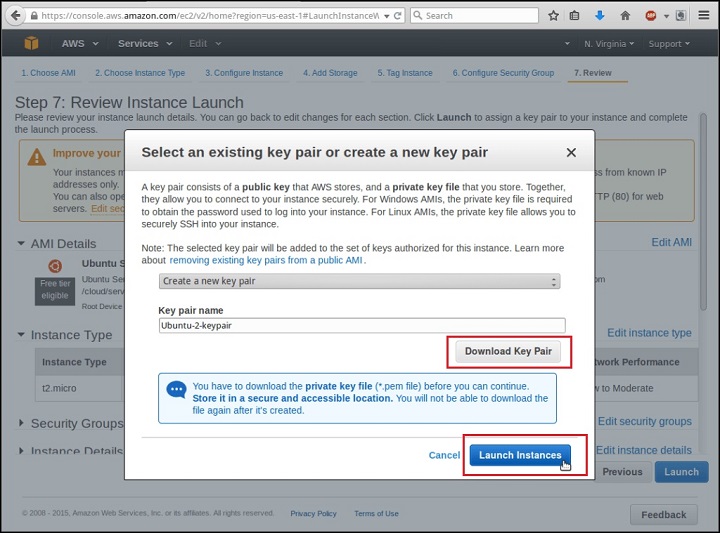Go to step 5. Tag Instance
This screenshot has width=720, height=533.
[x=405, y=73]
